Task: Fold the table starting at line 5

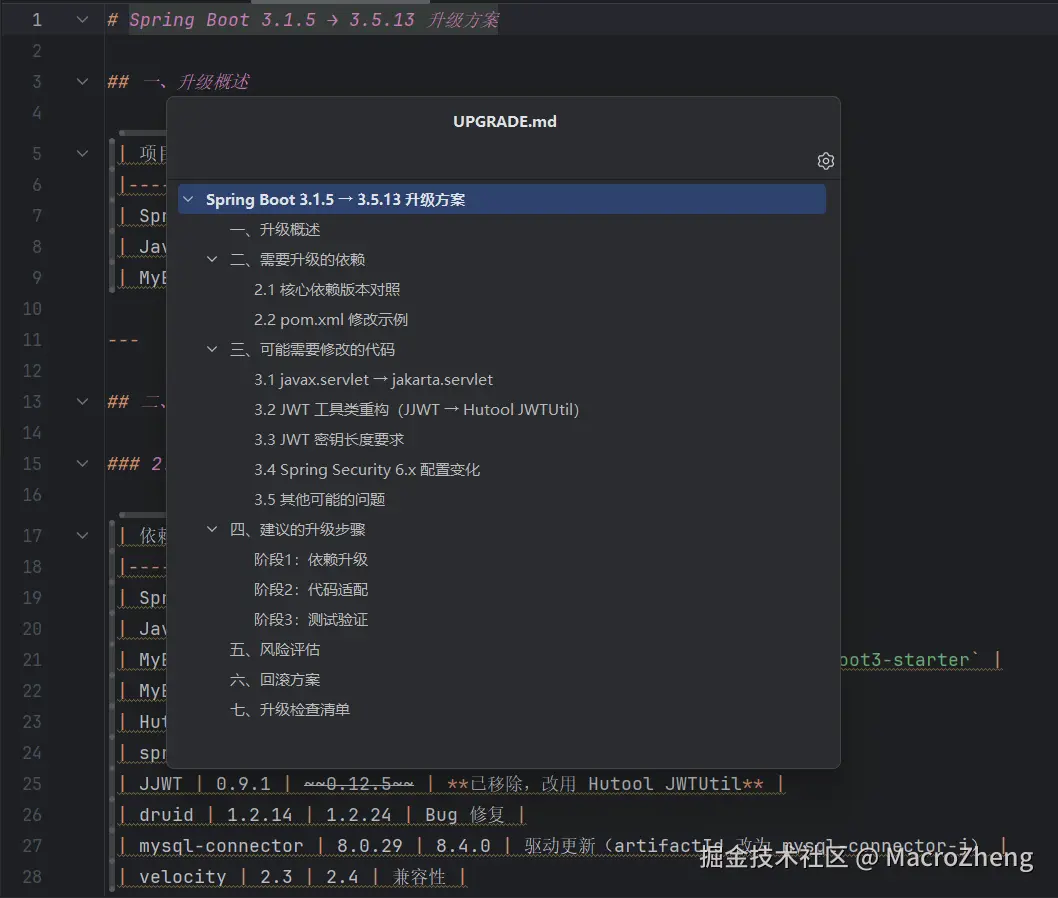Action: point(82,153)
